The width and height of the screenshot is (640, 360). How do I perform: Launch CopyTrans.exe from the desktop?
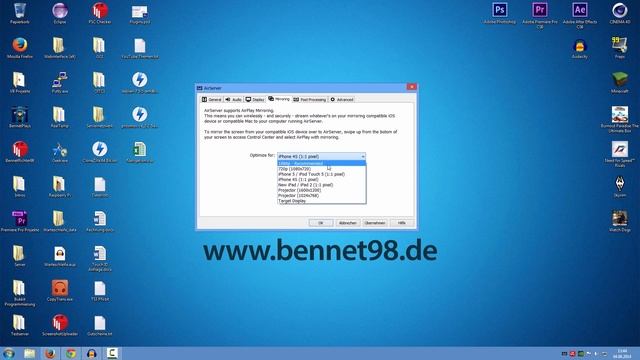click(x=60, y=291)
